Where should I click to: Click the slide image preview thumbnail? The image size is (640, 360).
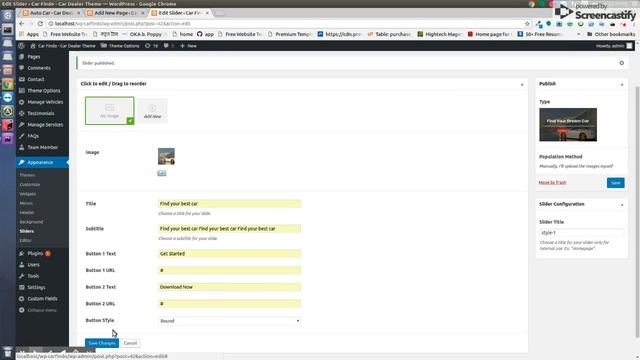click(x=166, y=156)
